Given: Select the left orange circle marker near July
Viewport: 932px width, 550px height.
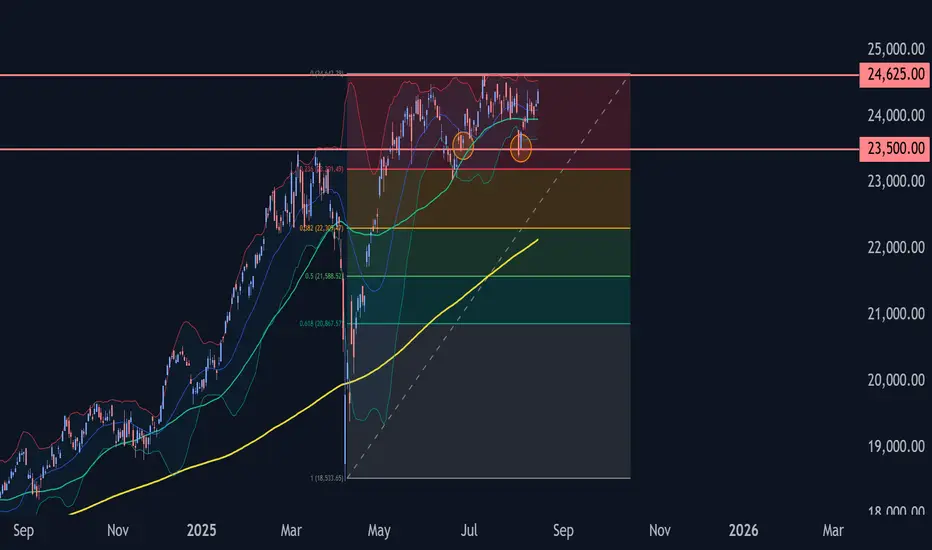Looking at the screenshot, I should (x=463, y=146).
